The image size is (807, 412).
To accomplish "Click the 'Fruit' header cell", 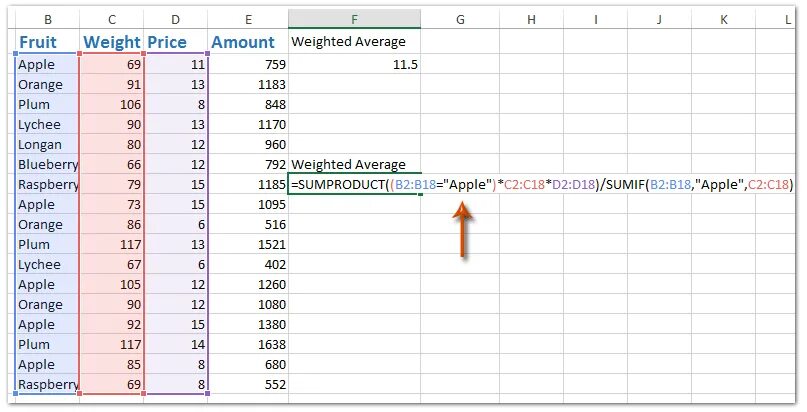I will coord(47,42).
